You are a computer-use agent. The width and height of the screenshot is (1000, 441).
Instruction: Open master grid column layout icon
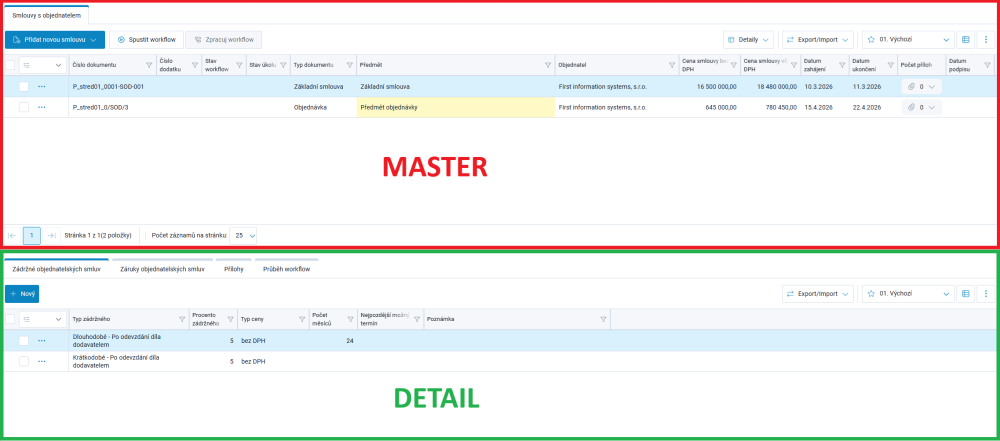tap(966, 40)
